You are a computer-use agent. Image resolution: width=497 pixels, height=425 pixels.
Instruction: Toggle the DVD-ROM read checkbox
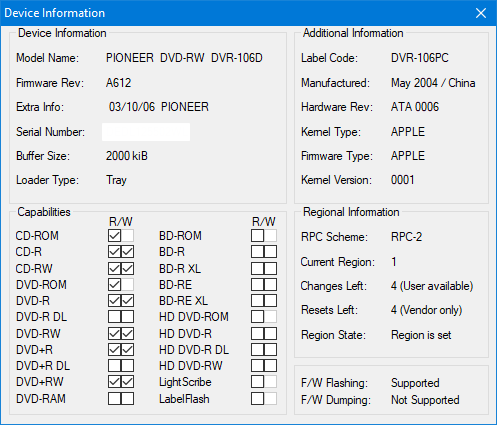pos(114,285)
